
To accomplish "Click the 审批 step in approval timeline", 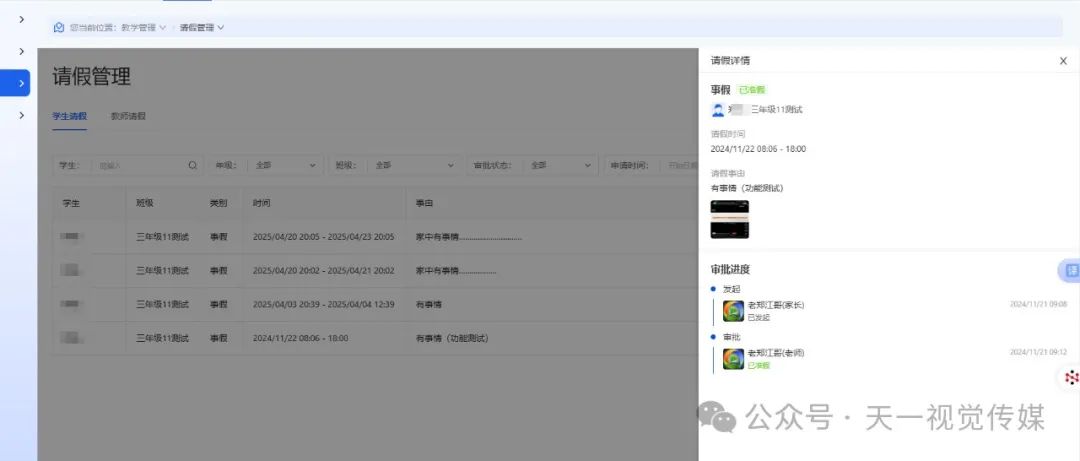I will click(x=731, y=336).
